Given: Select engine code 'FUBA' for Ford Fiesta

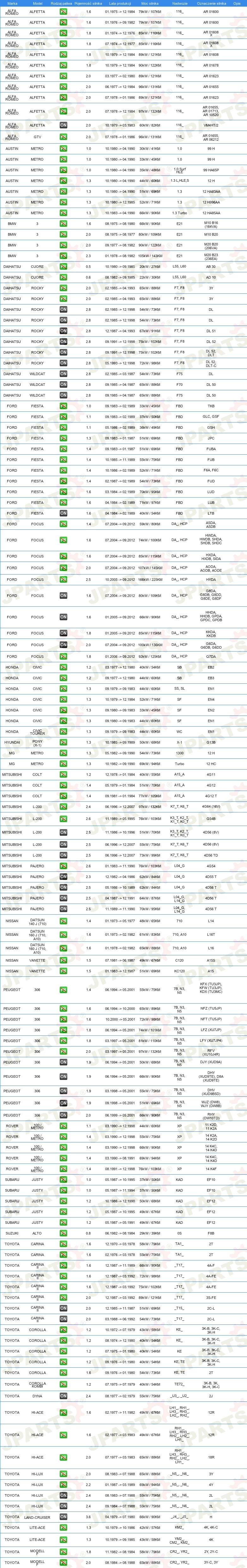Looking at the screenshot, I should (211, 449).
